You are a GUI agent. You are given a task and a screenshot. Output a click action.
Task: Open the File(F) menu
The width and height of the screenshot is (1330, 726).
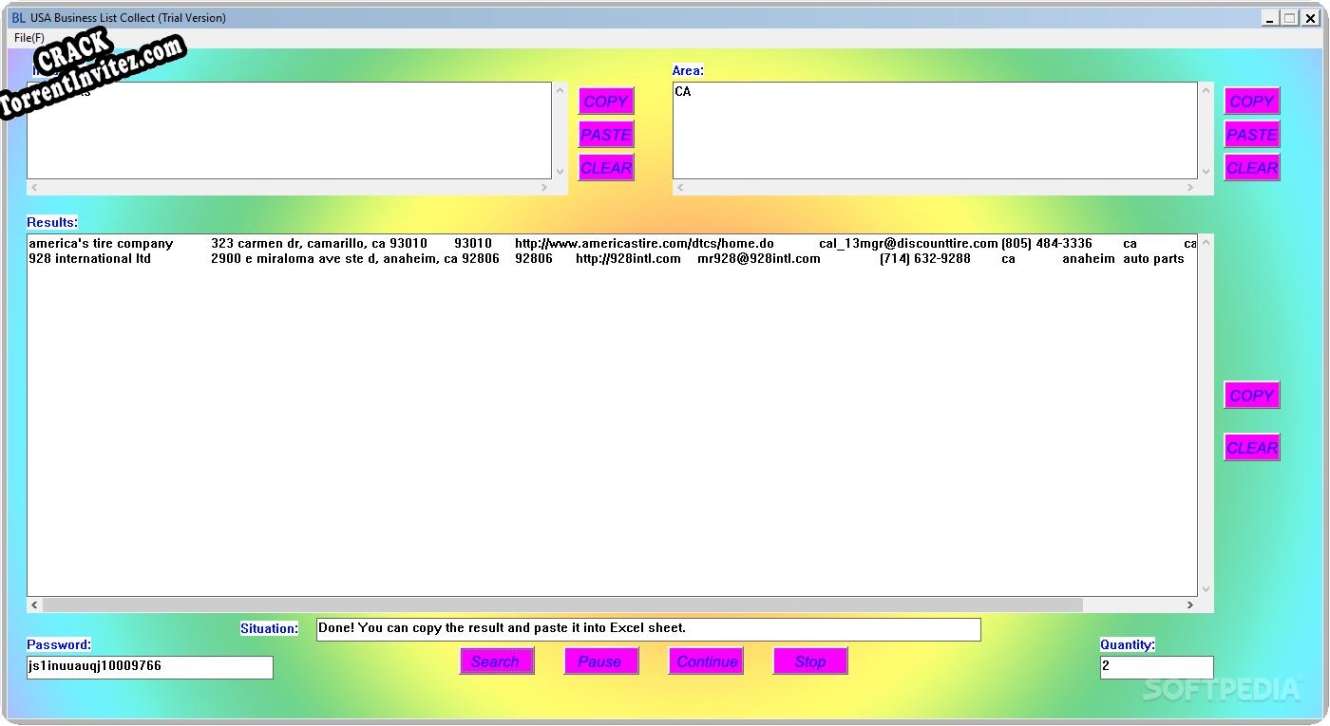27,36
